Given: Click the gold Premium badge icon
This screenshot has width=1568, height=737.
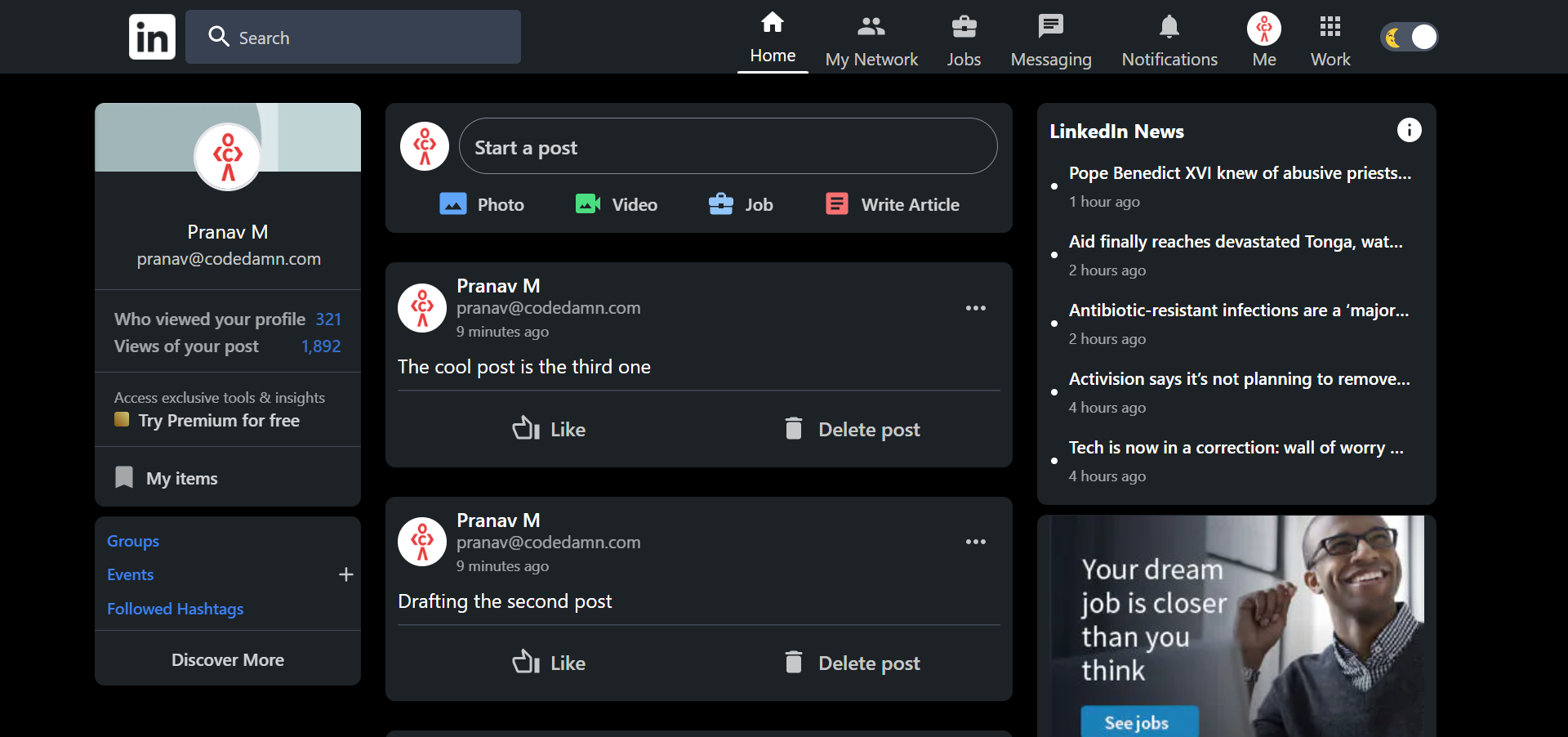Looking at the screenshot, I should coord(122,419).
